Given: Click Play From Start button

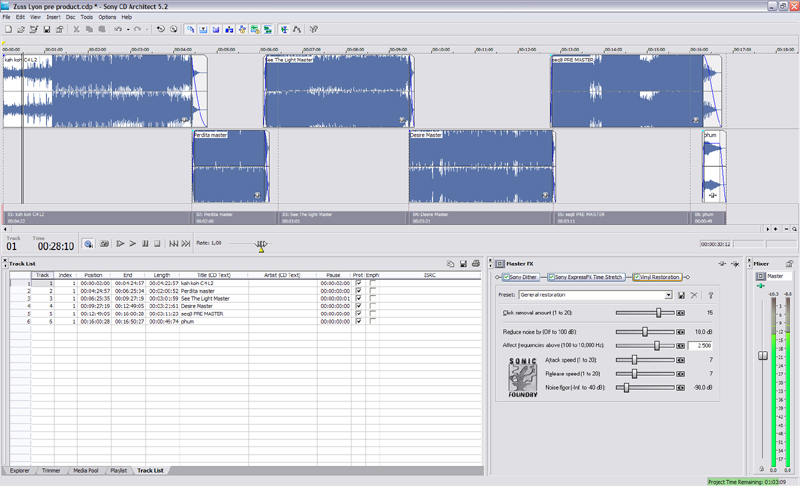Looking at the screenshot, I should coord(120,244).
